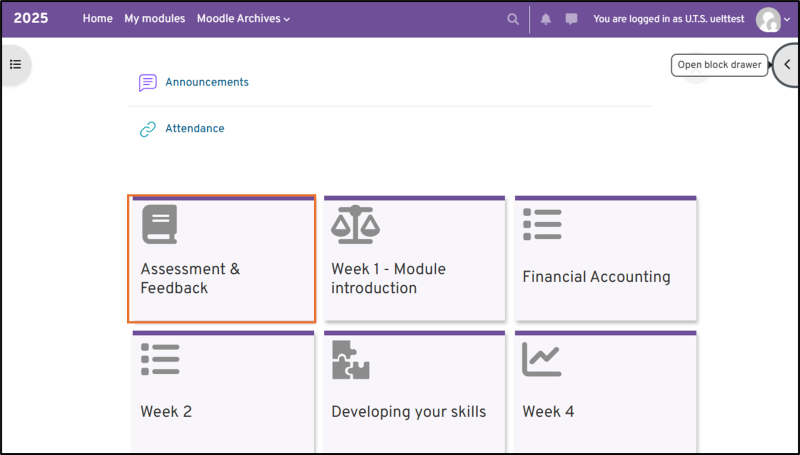Viewport: 800px width, 455px height.
Task: Open the notifications bell icon
Action: [x=546, y=19]
